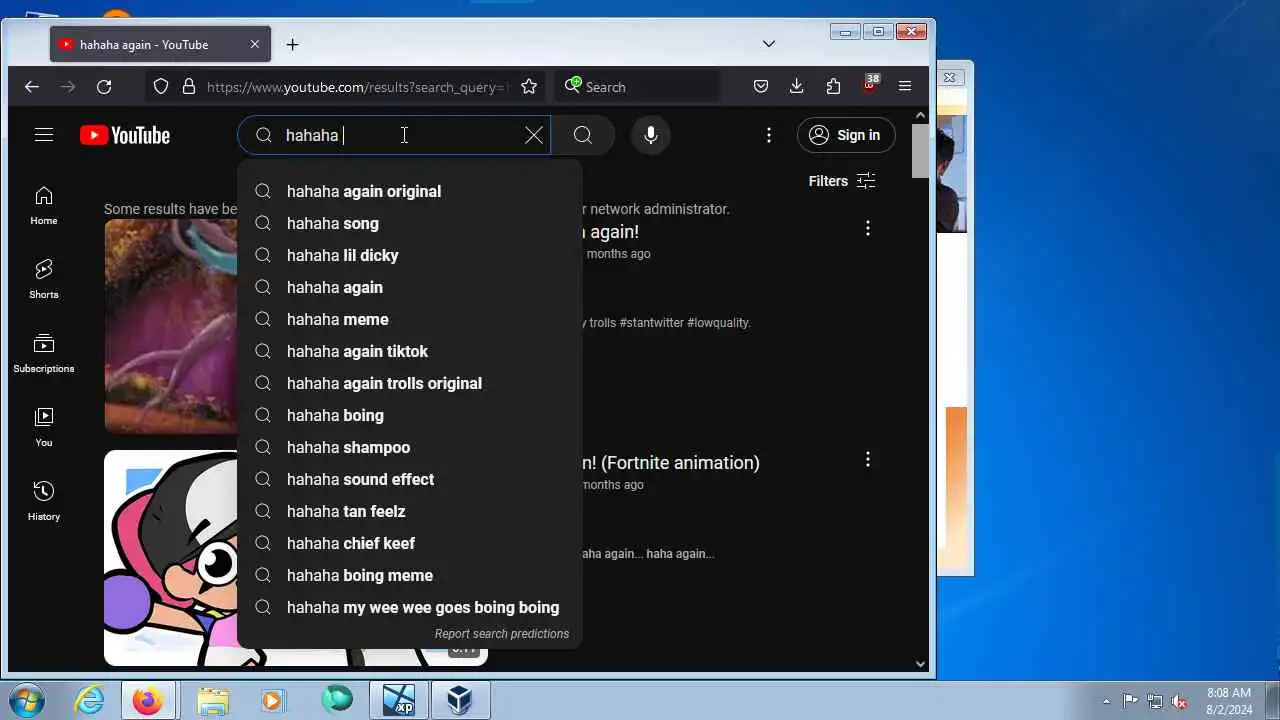Choose suggestion hahaha again trolls original
Screen dimensions: 1280x720
pyautogui.click(x=409, y=383)
